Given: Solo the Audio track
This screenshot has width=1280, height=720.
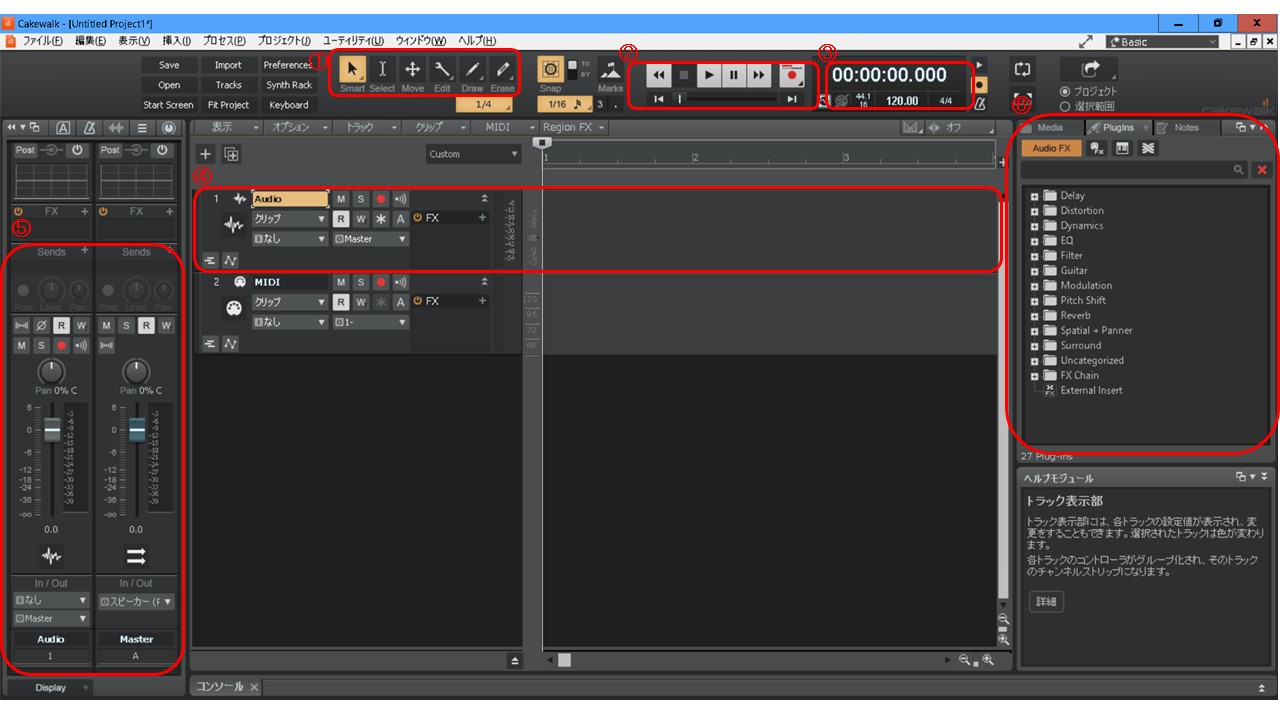Looking at the screenshot, I should pyautogui.click(x=361, y=199).
